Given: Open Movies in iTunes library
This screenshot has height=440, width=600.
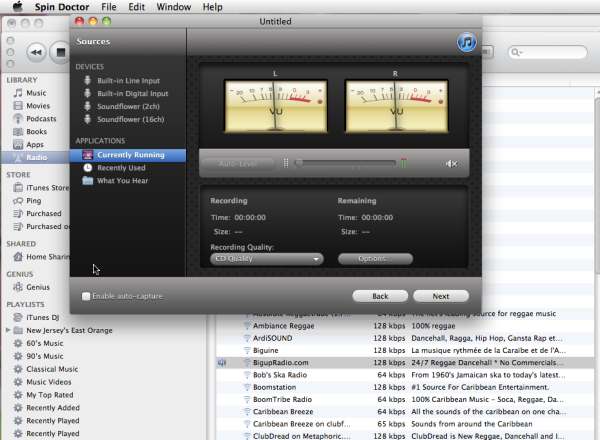Looking at the screenshot, I should point(36,106).
